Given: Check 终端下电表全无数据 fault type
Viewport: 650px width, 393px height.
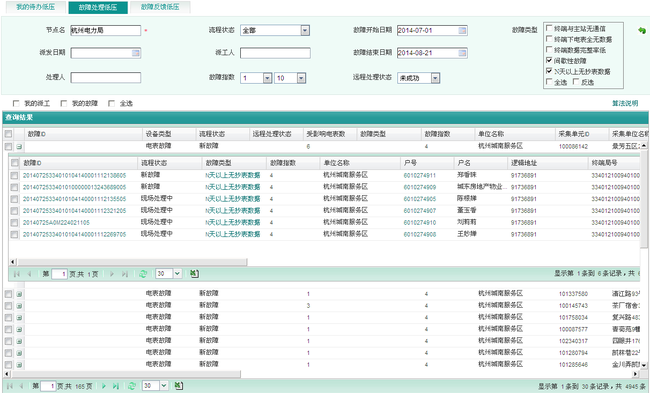Looking at the screenshot, I should click(x=549, y=39).
